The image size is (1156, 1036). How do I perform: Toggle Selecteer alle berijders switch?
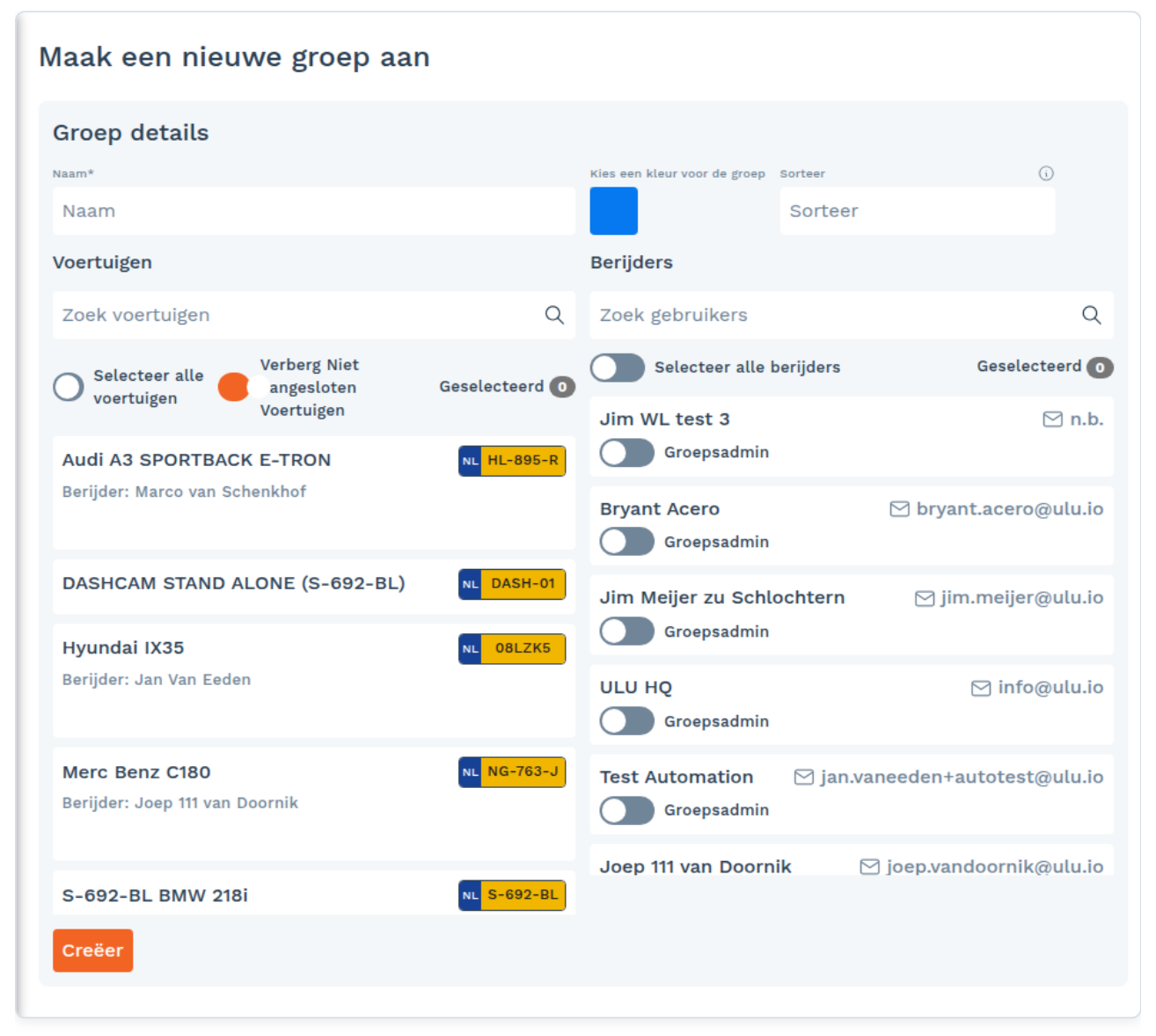pyautogui.click(x=618, y=368)
